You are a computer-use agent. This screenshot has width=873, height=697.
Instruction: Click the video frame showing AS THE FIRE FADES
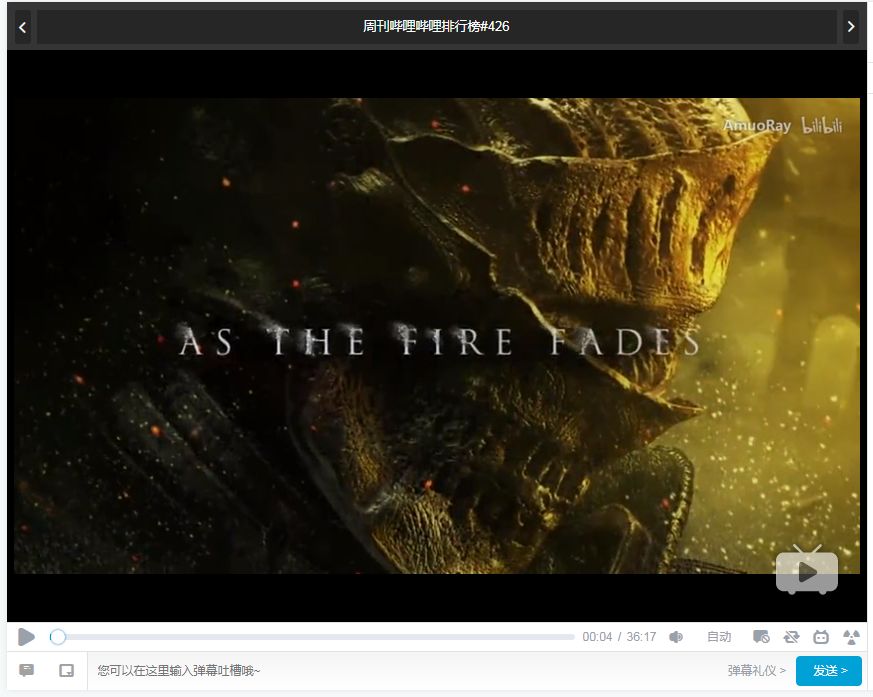point(437,336)
